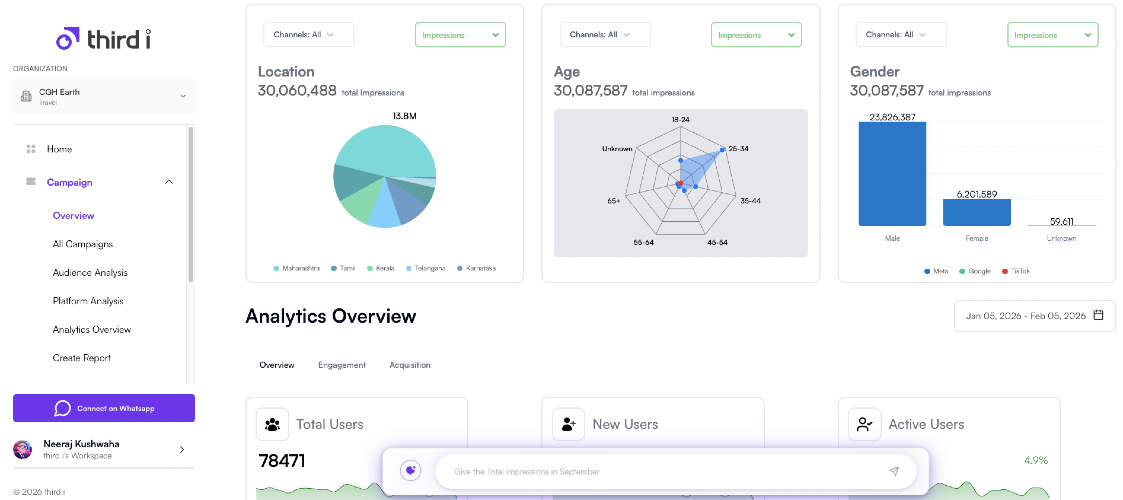This screenshot has height=500, width=1123.
Task: Click the Campaign ticket icon
Action: tap(31, 182)
